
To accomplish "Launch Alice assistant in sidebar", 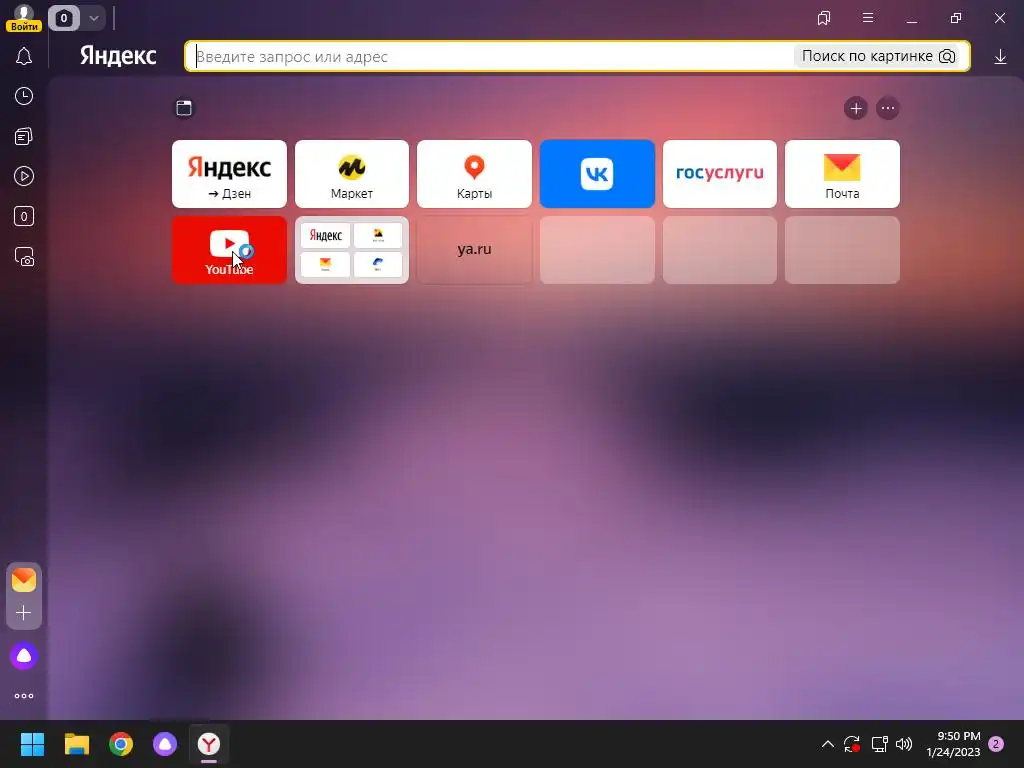I will (x=24, y=656).
